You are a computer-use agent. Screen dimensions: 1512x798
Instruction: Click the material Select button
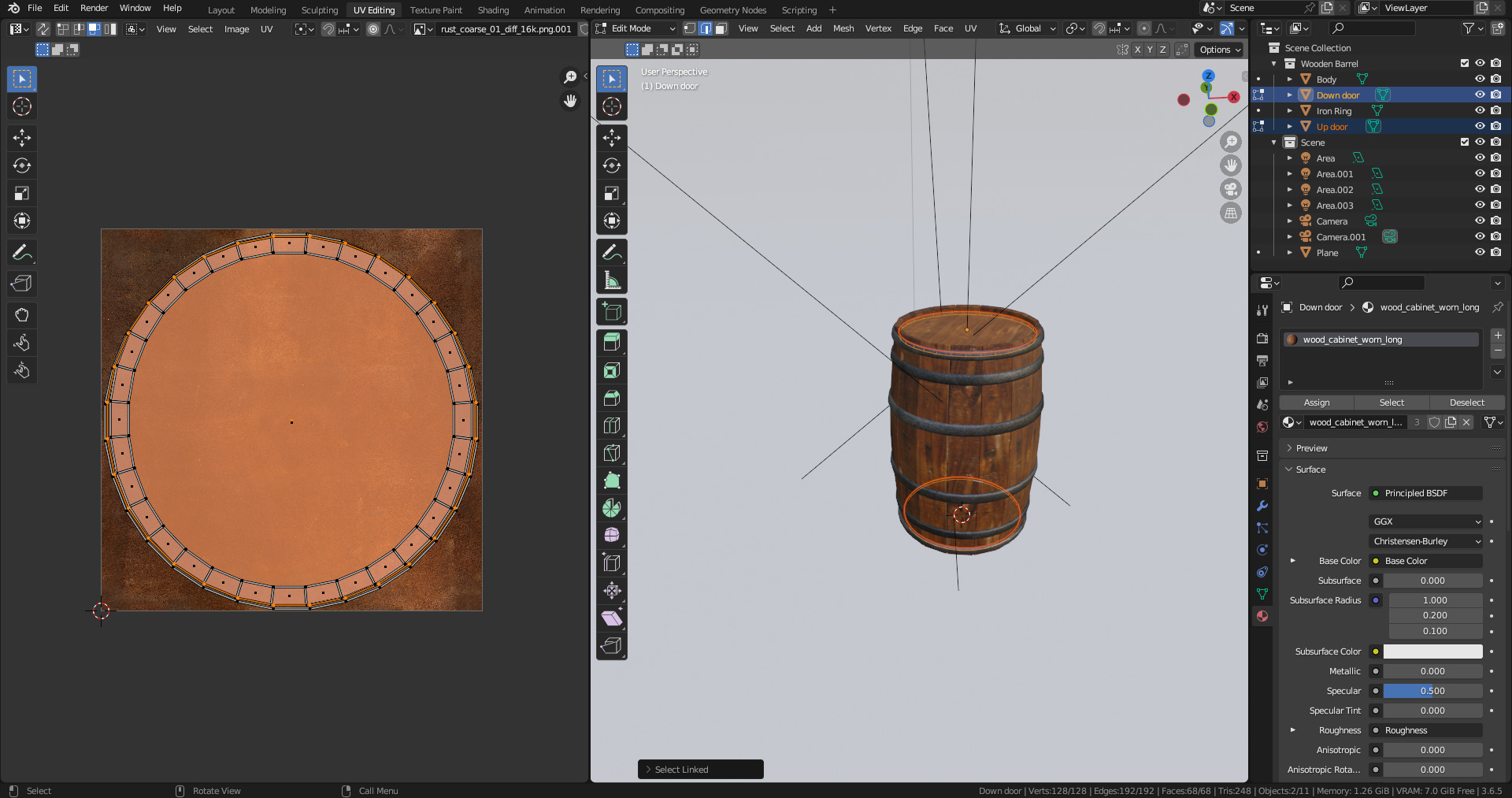1392,403
